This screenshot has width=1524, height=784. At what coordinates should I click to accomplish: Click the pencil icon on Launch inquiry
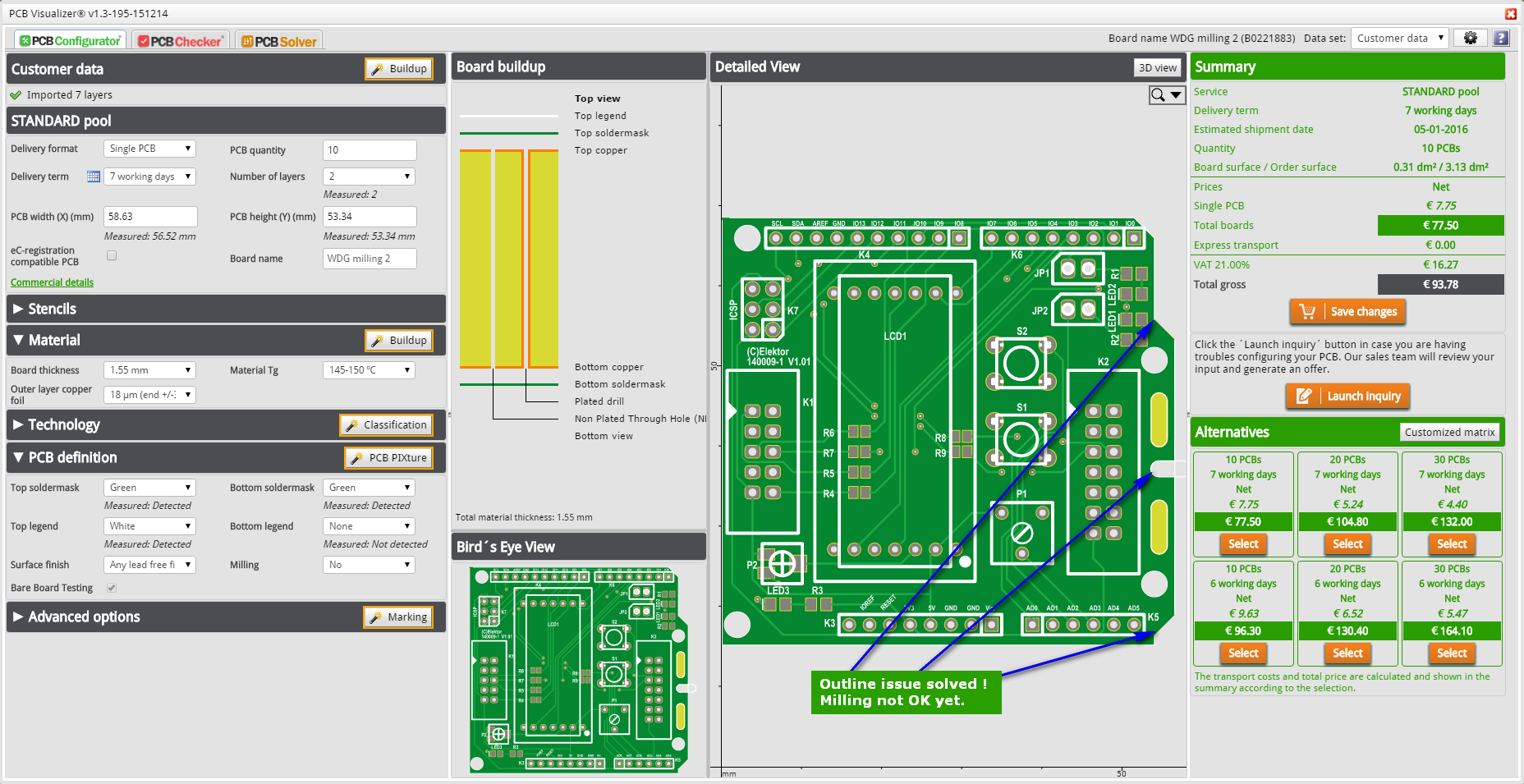(1303, 397)
